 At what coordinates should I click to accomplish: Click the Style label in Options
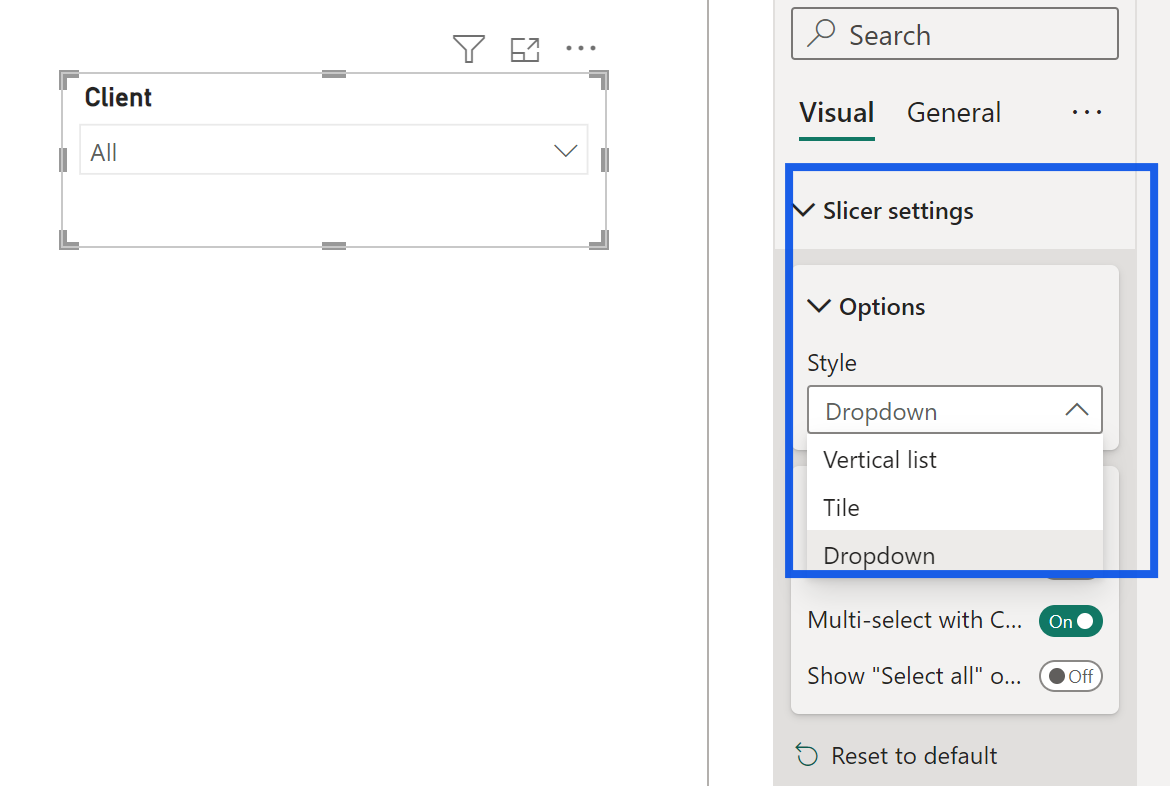click(x=831, y=364)
